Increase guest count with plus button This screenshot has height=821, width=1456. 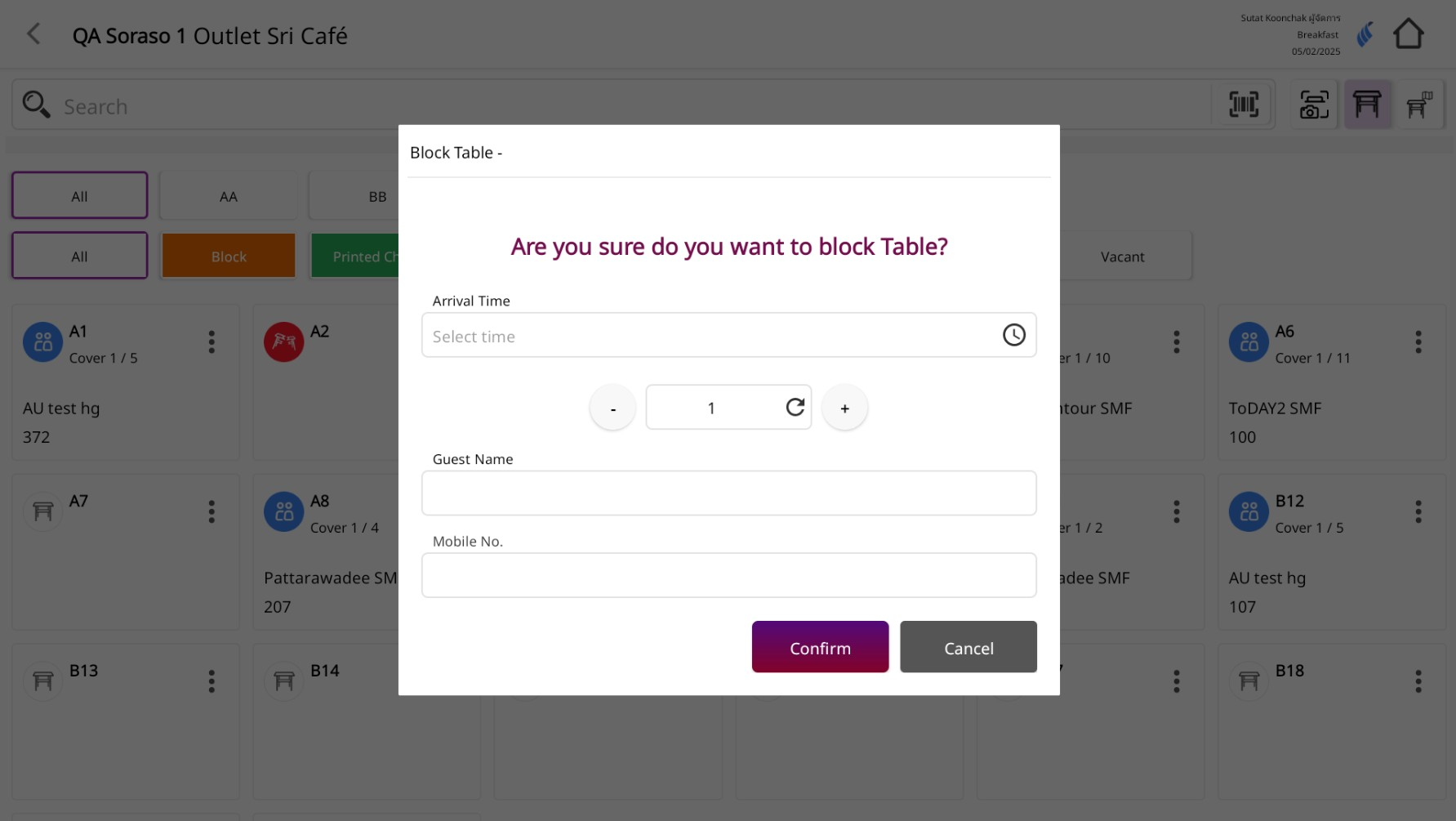[x=844, y=408]
